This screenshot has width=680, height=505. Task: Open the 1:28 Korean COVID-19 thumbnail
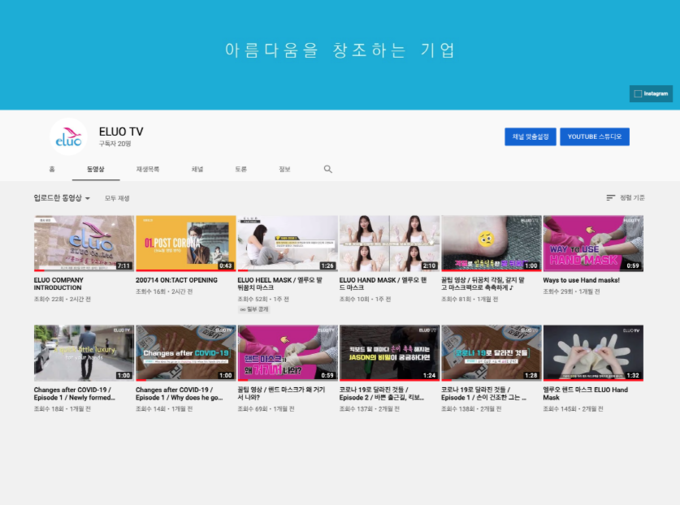click(491, 353)
